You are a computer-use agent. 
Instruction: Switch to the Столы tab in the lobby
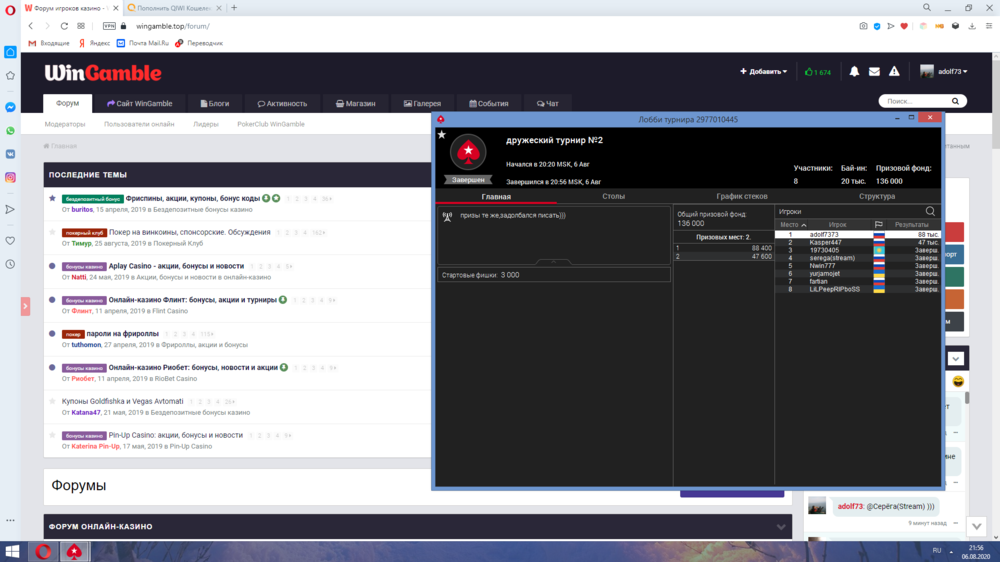tap(613, 197)
